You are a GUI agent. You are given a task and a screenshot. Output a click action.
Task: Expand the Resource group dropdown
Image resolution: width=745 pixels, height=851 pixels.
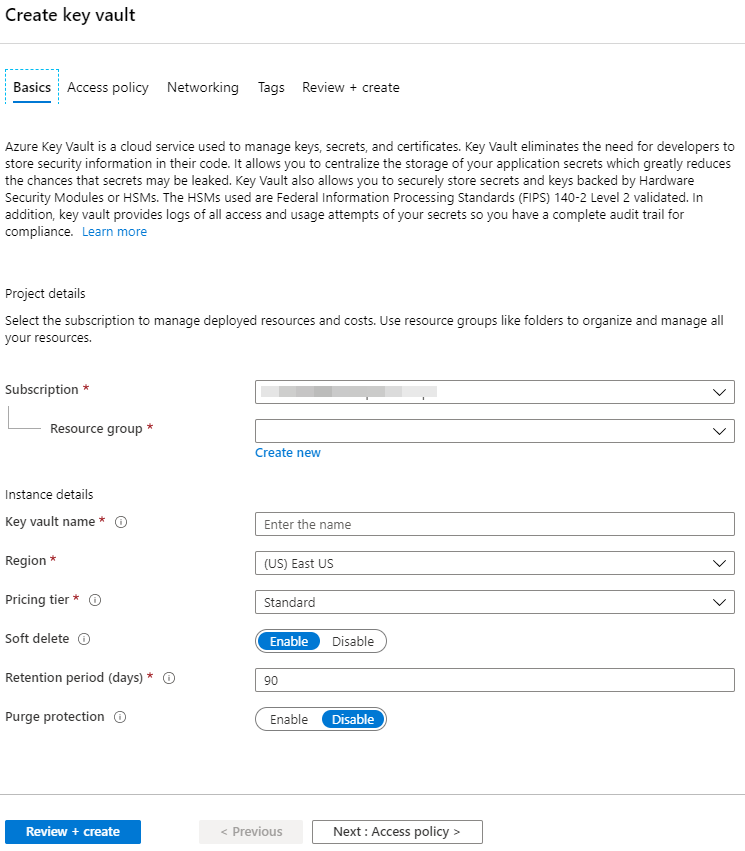coord(494,431)
